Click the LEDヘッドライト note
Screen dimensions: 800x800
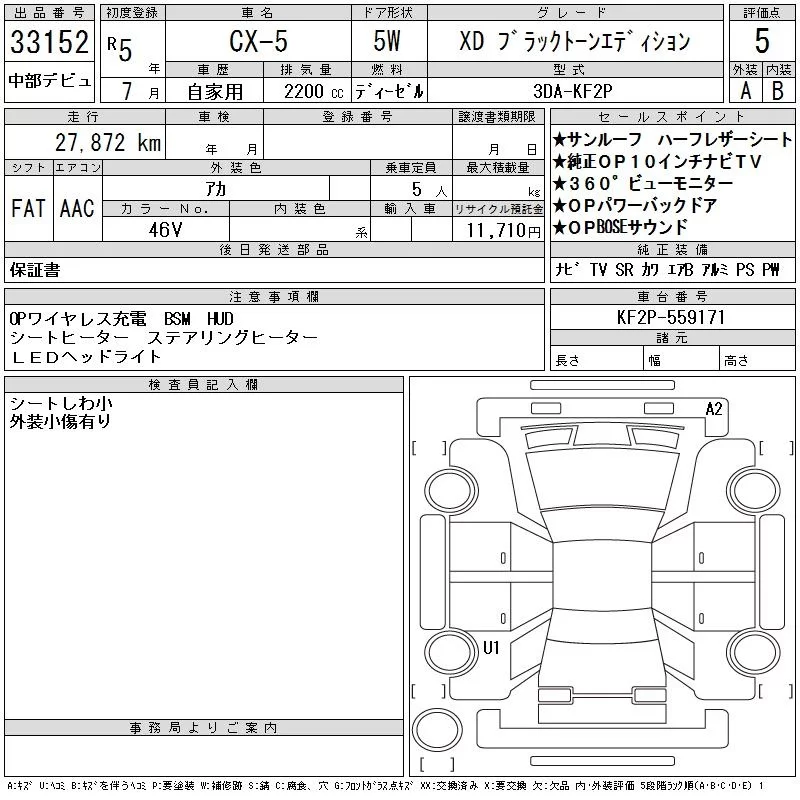pos(86,357)
